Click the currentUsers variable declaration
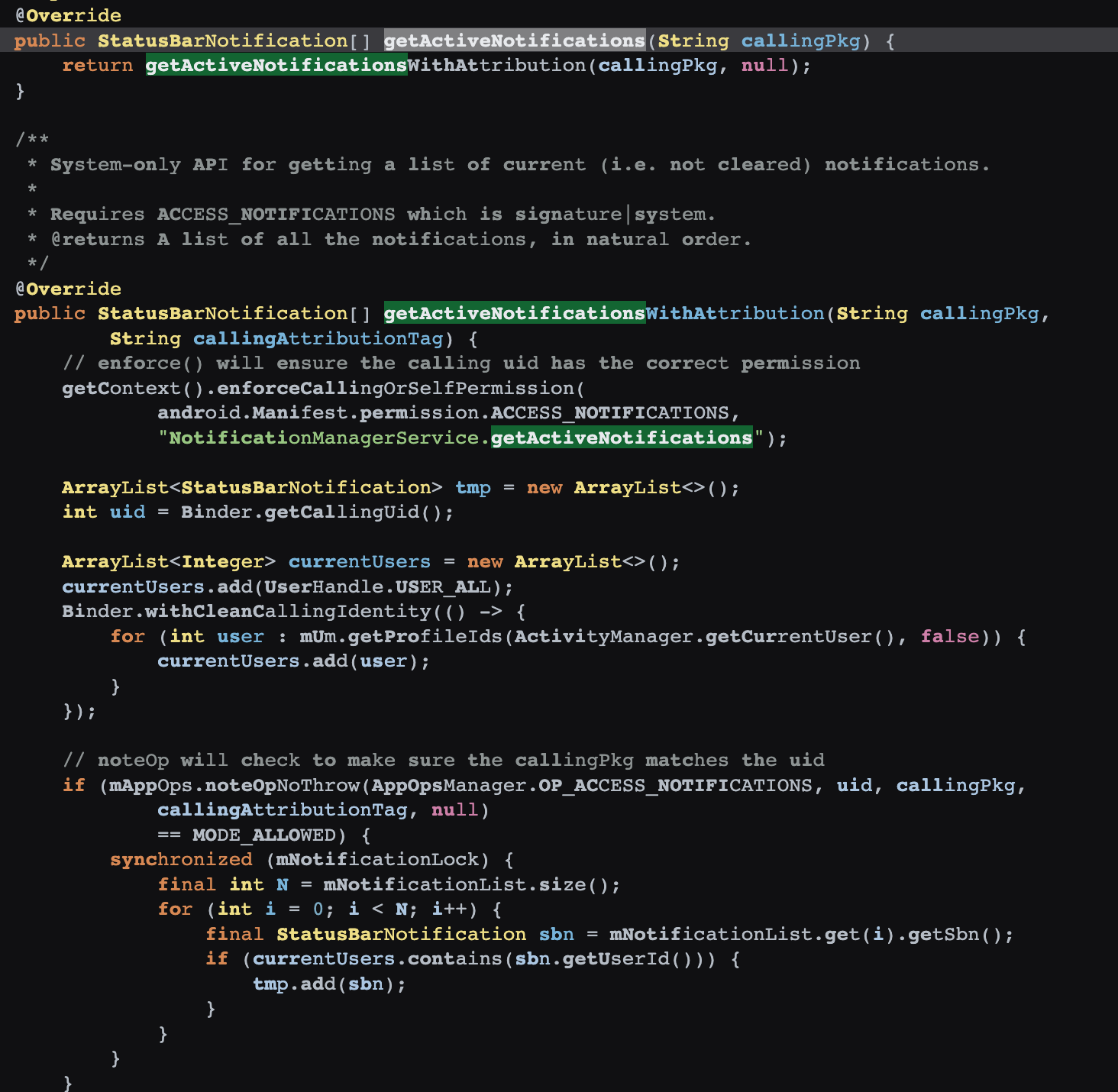 360,562
